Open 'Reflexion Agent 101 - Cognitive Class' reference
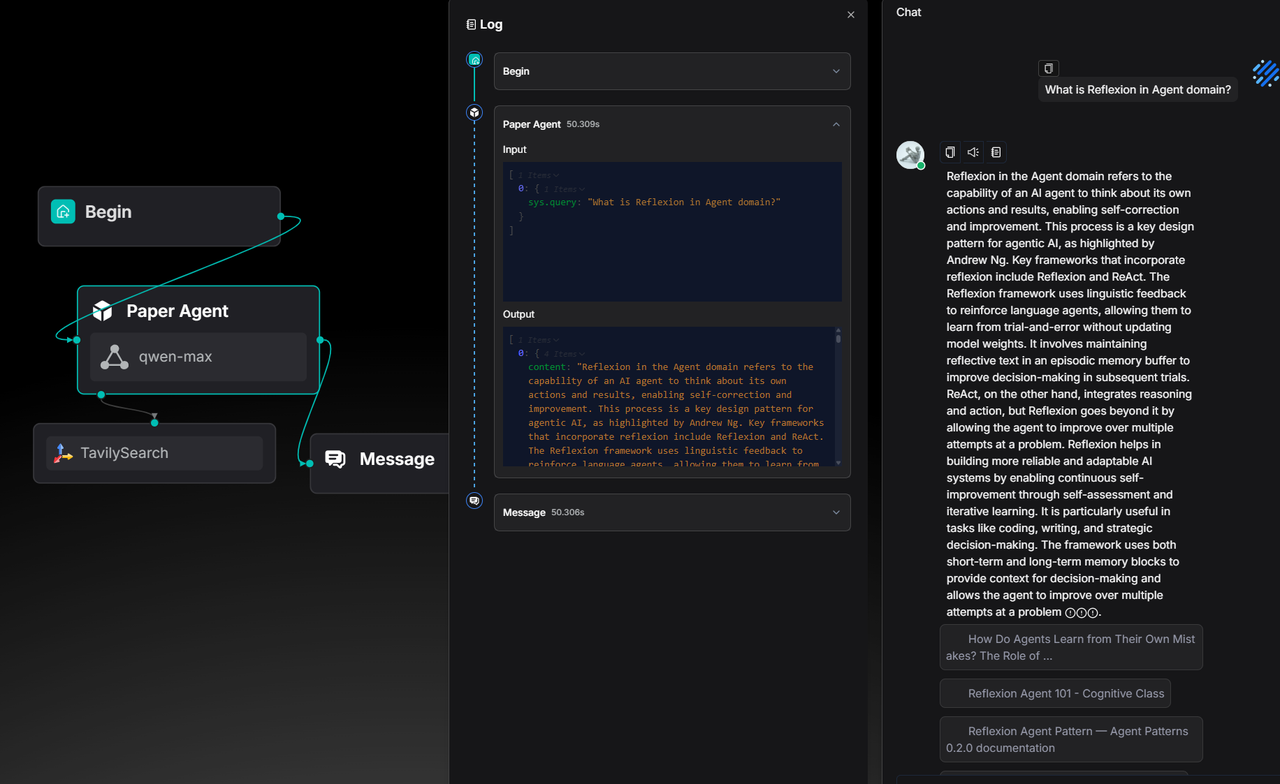Image resolution: width=1280 pixels, height=784 pixels. (x=1055, y=693)
